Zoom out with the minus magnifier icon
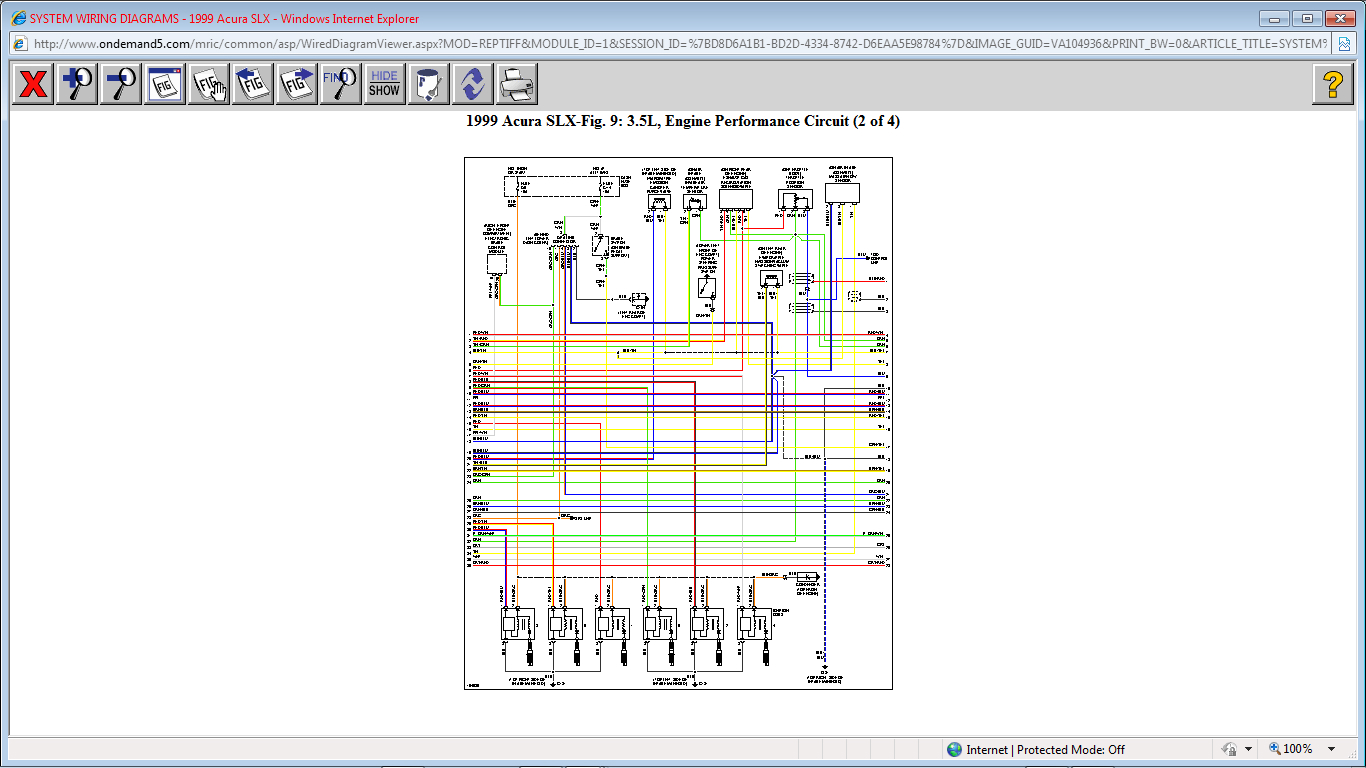This screenshot has height=768, width=1366. pos(121,84)
